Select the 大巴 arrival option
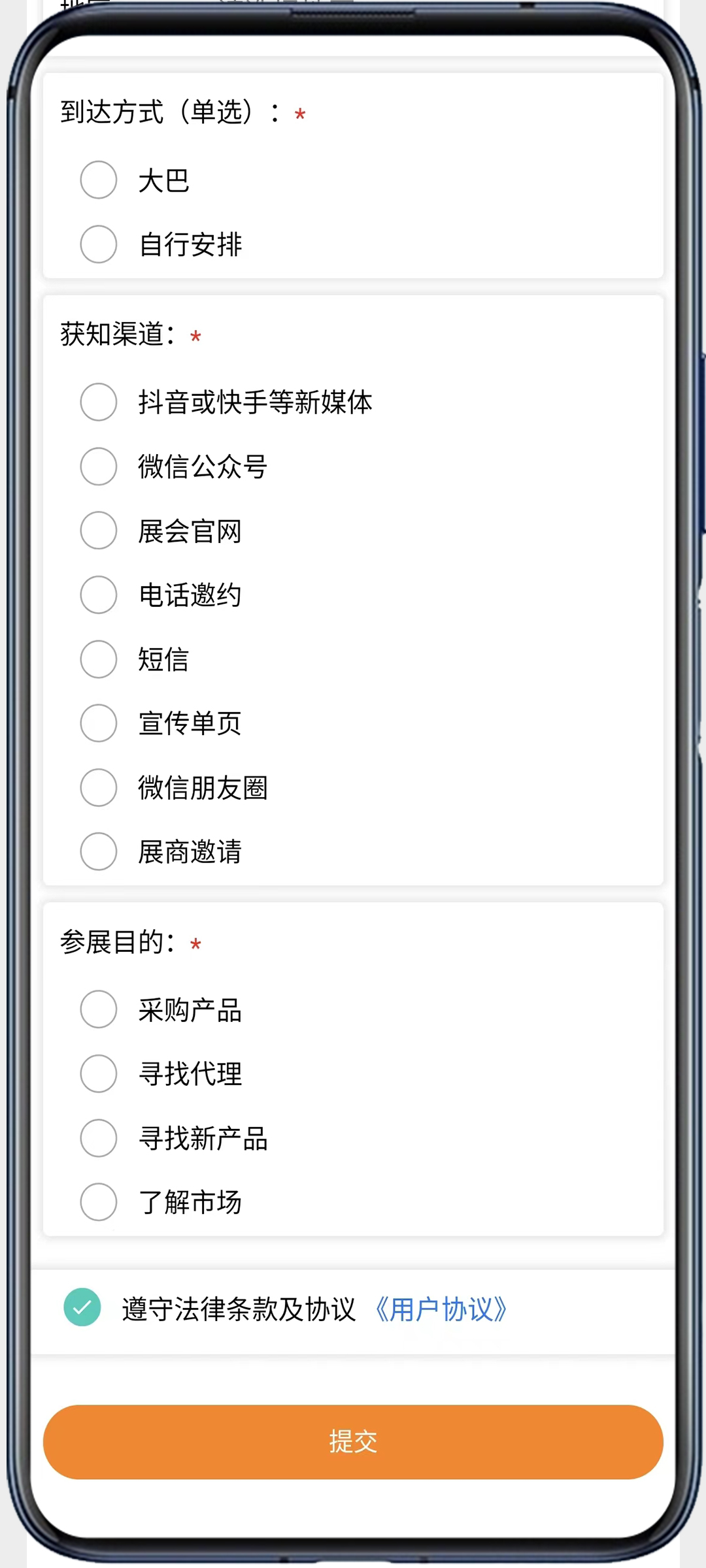706x1568 pixels. 99,180
